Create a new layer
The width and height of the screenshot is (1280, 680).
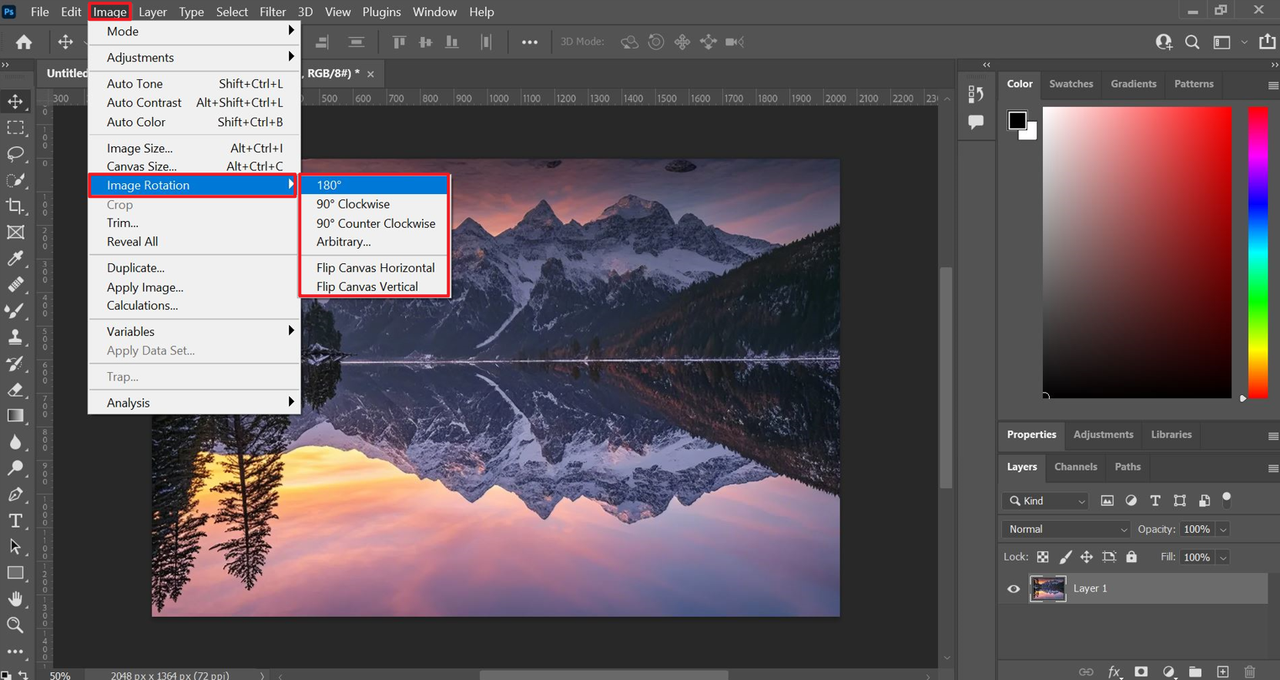pyautogui.click(x=1222, y=672)
